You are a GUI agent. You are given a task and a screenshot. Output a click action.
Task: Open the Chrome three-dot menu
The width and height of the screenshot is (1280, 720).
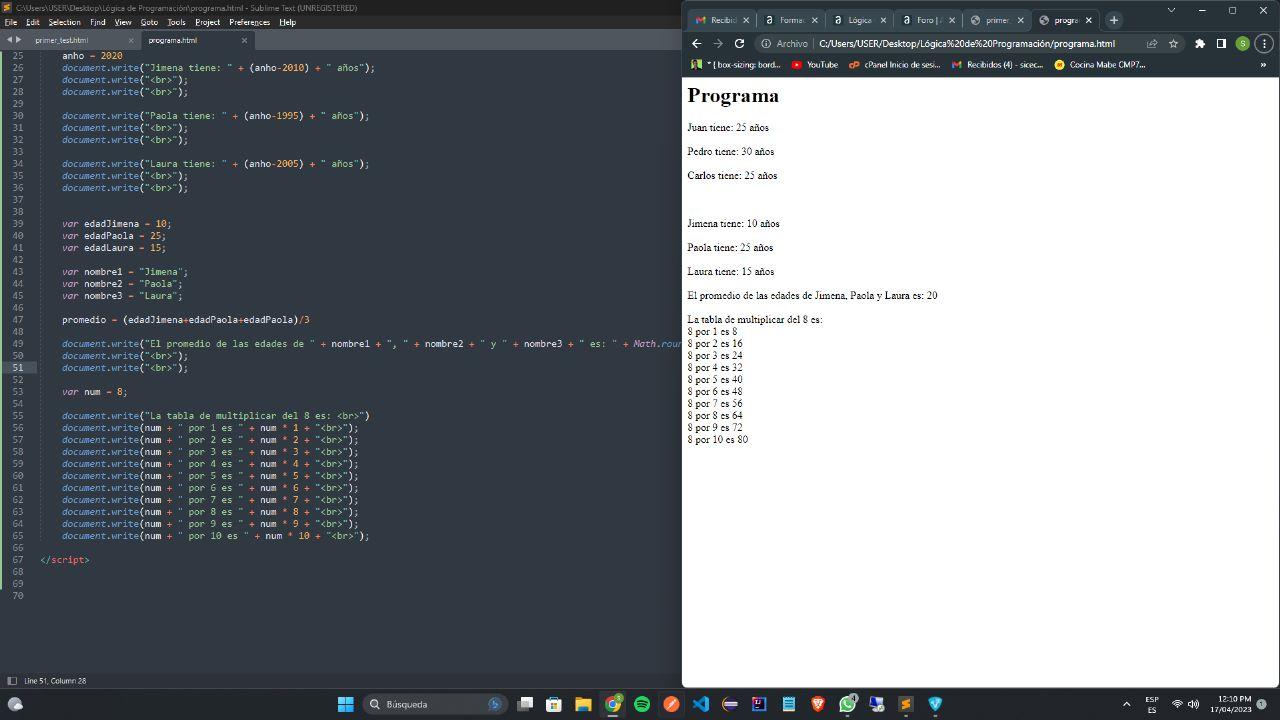point(1265,43)
